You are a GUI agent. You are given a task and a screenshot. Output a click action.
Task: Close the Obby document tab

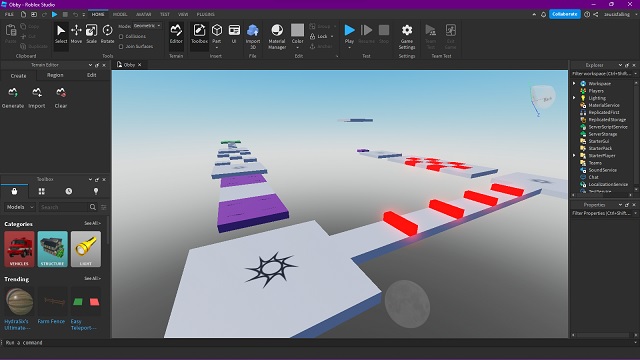[x=140, y=65]
